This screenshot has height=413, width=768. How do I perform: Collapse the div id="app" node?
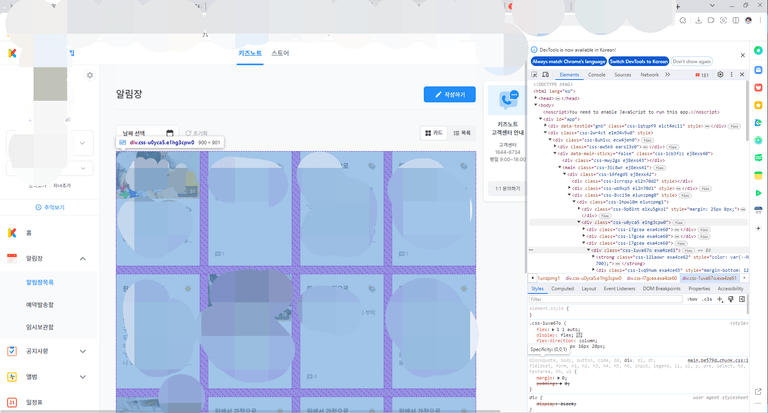540,119
